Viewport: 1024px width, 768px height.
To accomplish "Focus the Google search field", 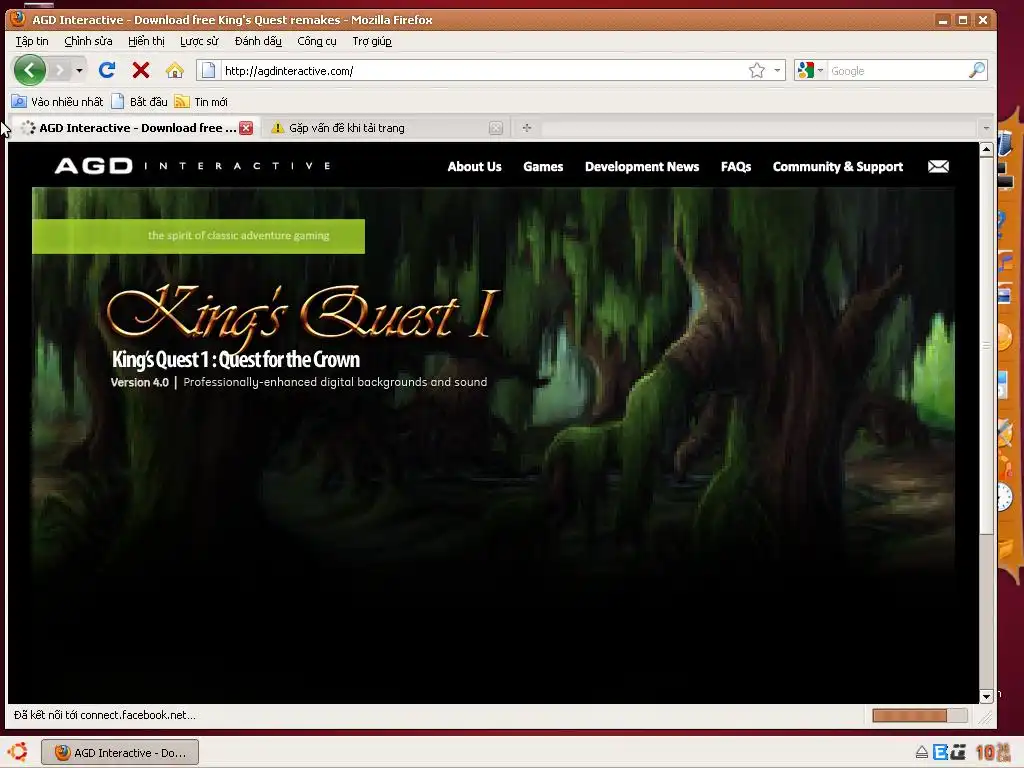I will [x=897, y=71].
